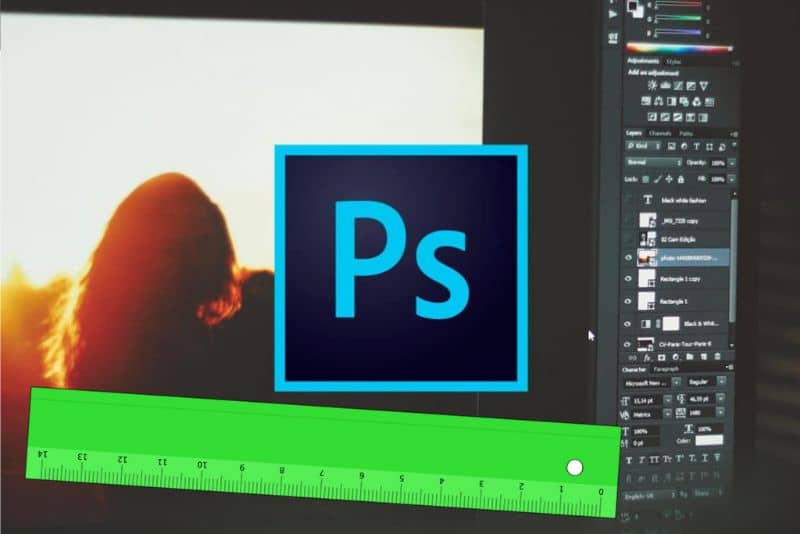Filter layers by type layers icon
The width and height of the screenshot is (800, 534).
[x=697, y=146]
